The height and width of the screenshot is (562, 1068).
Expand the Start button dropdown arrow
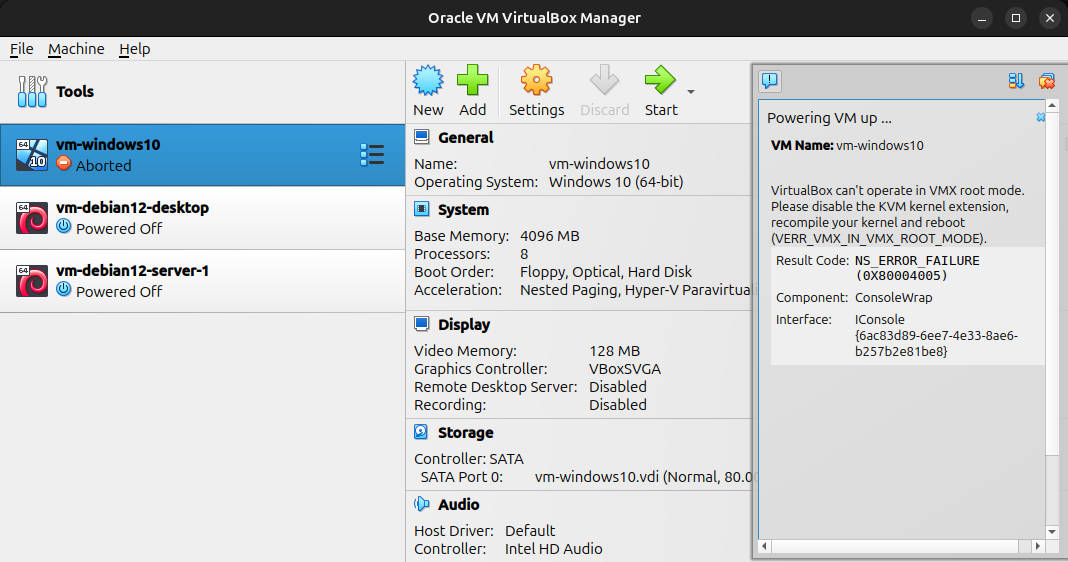click(690, 92)
